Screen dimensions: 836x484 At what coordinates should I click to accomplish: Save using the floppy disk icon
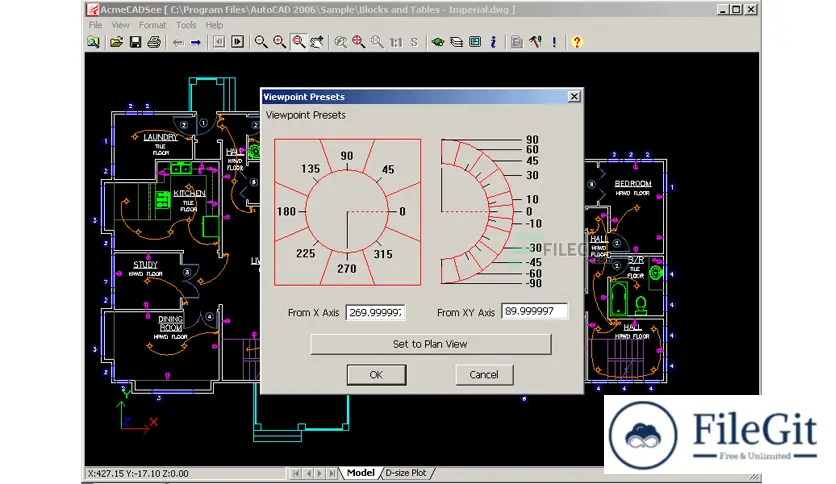135,42
